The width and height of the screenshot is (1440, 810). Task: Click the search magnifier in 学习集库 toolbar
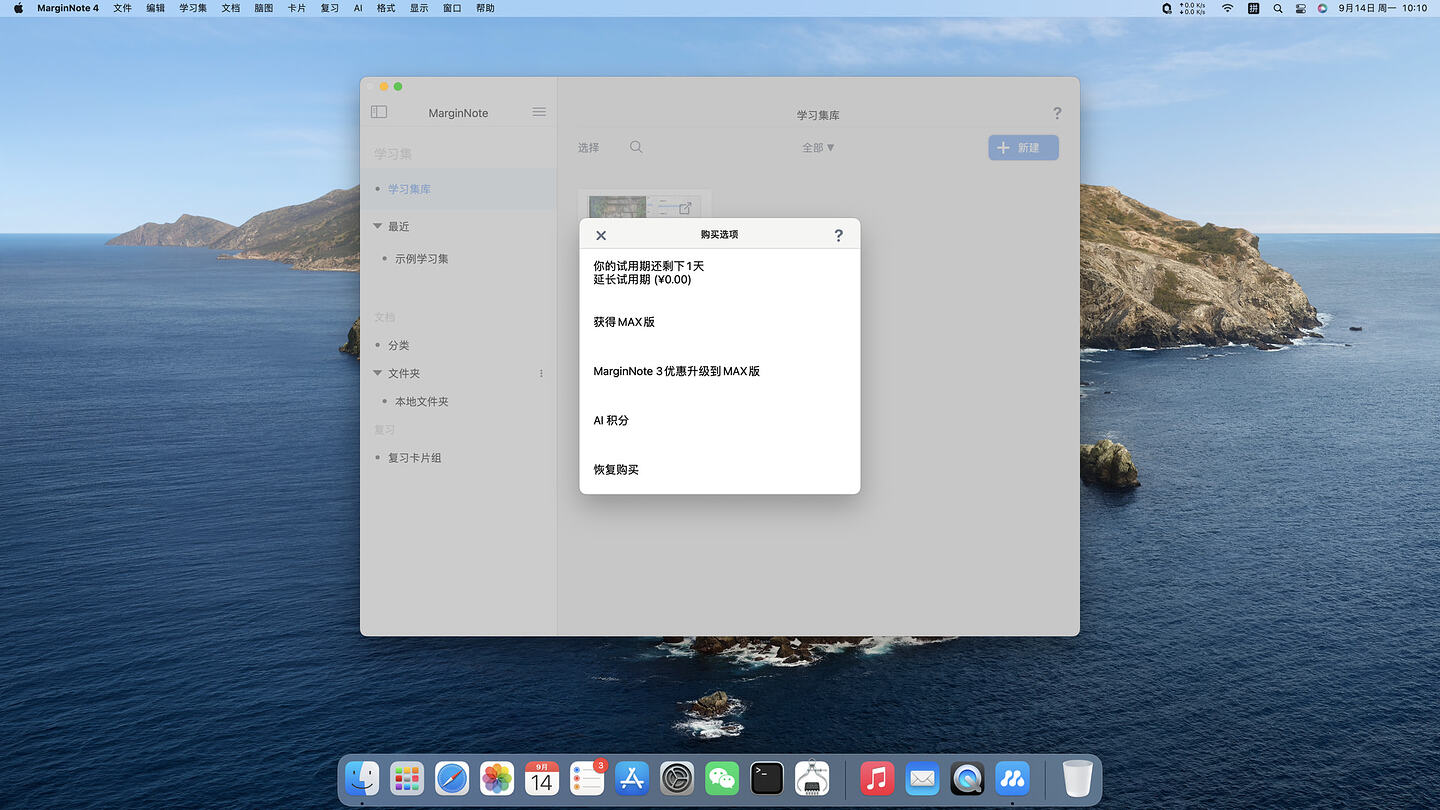tap(636, 147)
